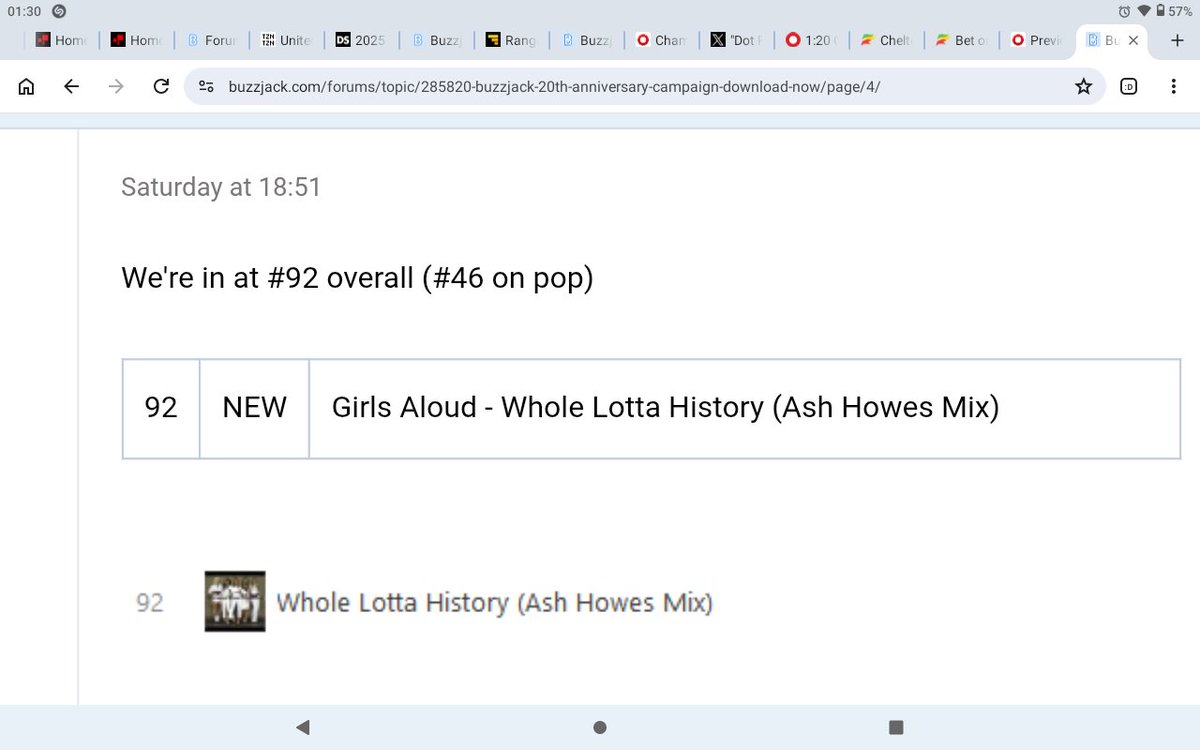Open site info icon in address bar

coord(206,87)
